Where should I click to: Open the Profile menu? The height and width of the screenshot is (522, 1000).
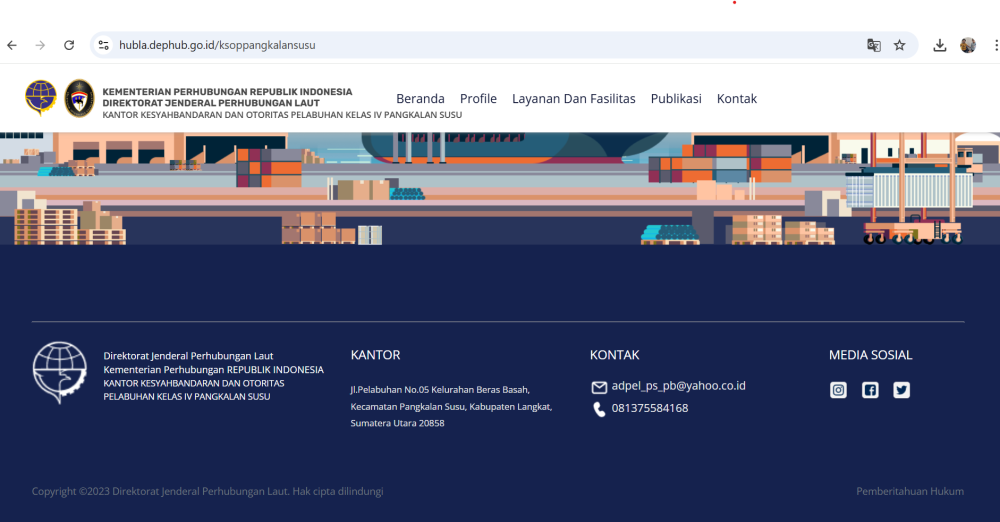coord(478,99)
